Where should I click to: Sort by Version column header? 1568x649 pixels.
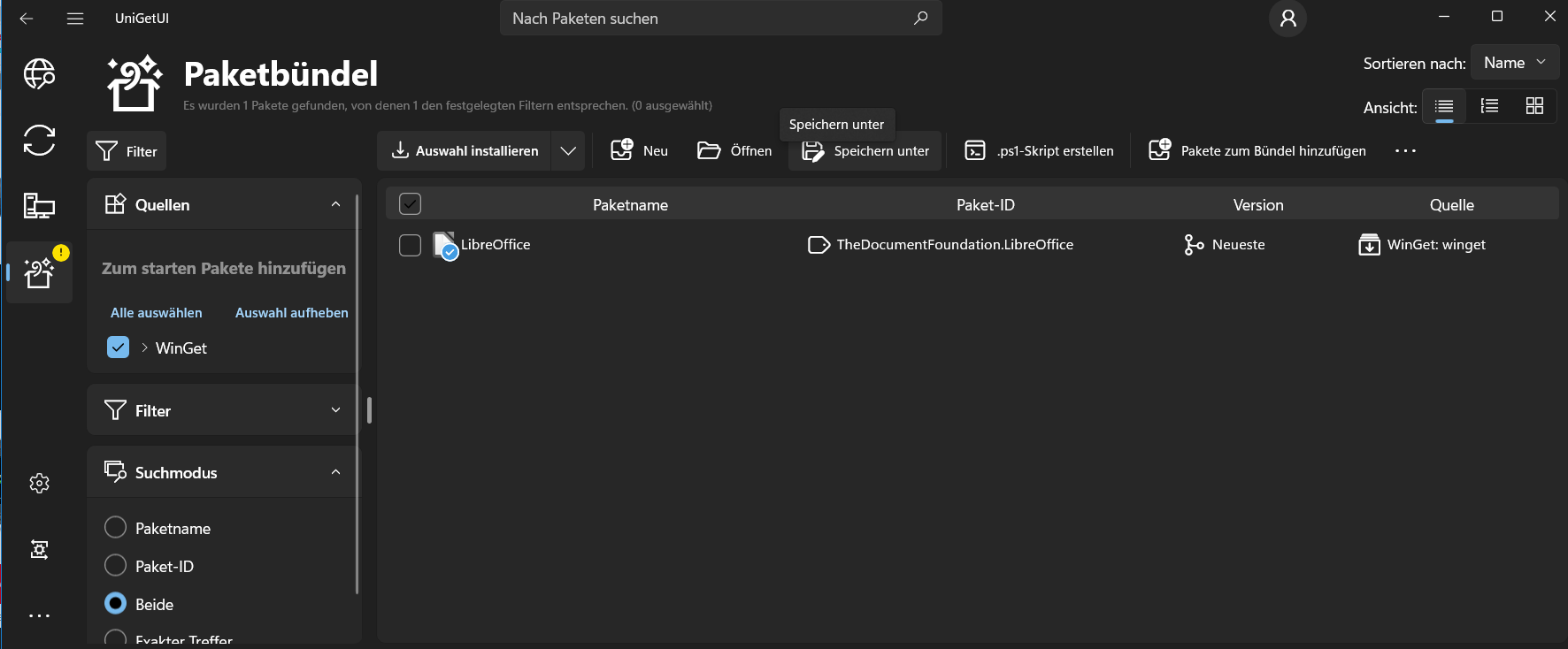click(1258, 205)
